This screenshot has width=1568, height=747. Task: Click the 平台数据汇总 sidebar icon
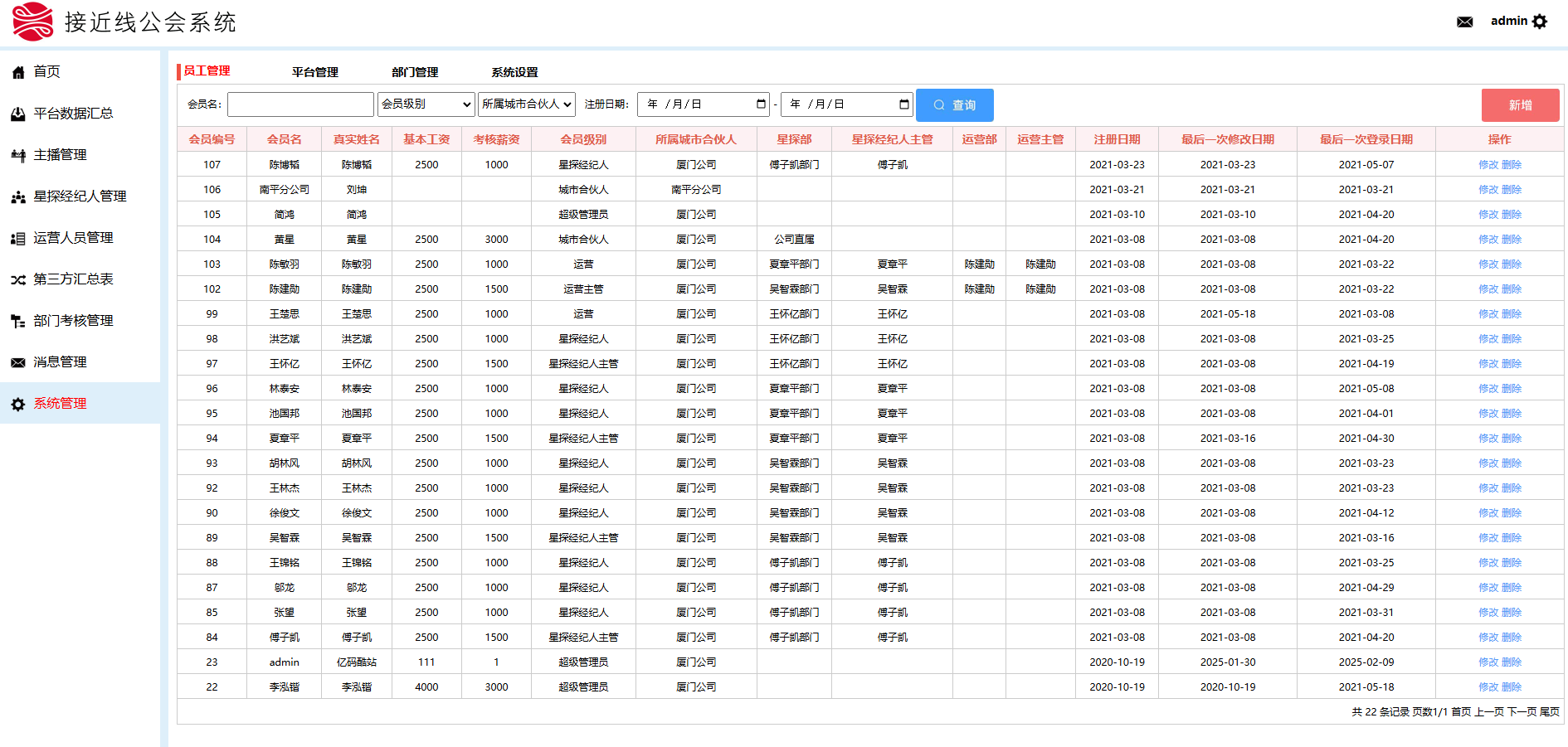tap(18, 114)
